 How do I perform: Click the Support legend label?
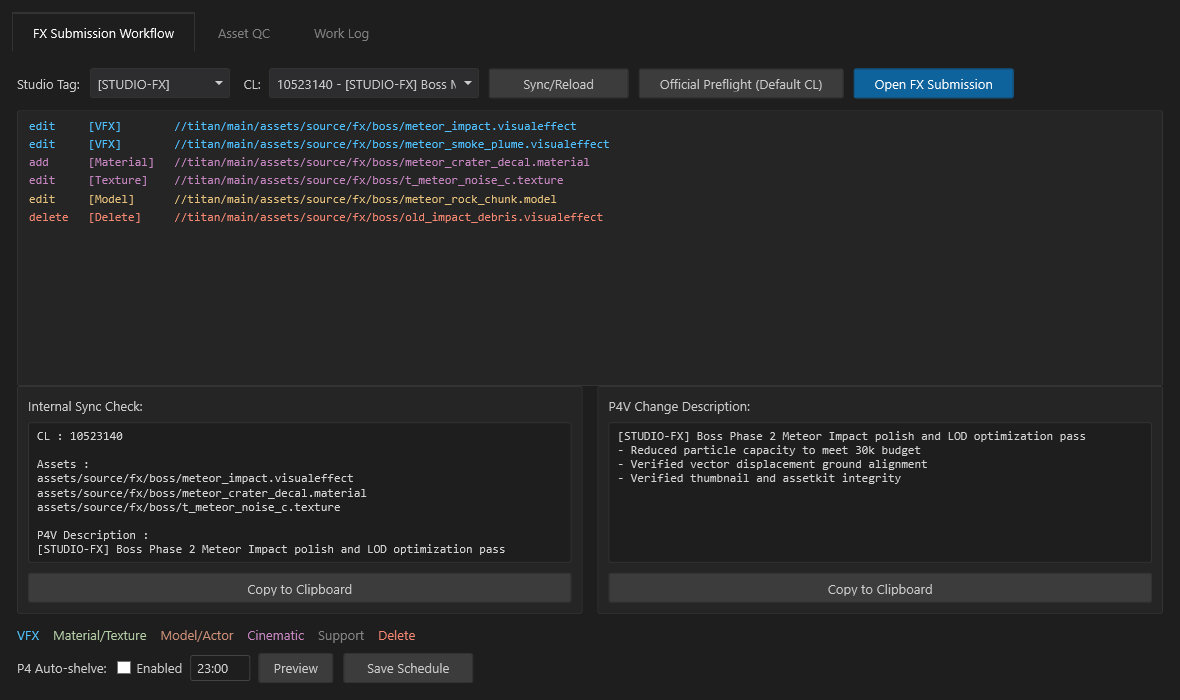pos(341,635)
